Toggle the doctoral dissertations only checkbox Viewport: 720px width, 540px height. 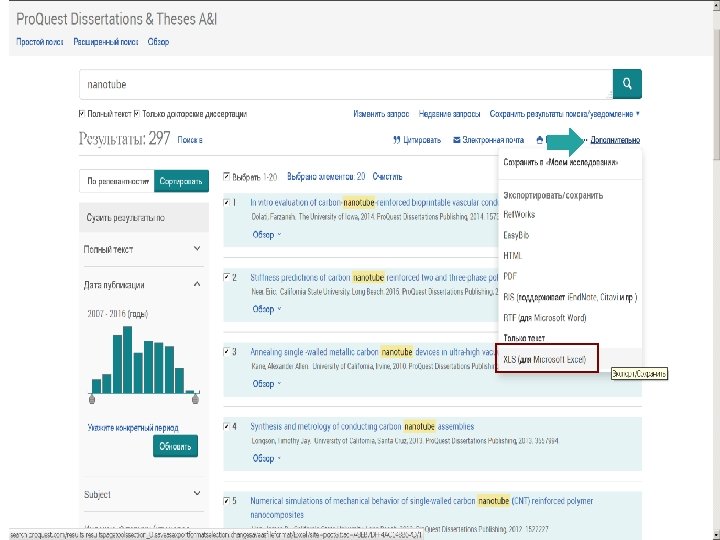click(136, 113)
